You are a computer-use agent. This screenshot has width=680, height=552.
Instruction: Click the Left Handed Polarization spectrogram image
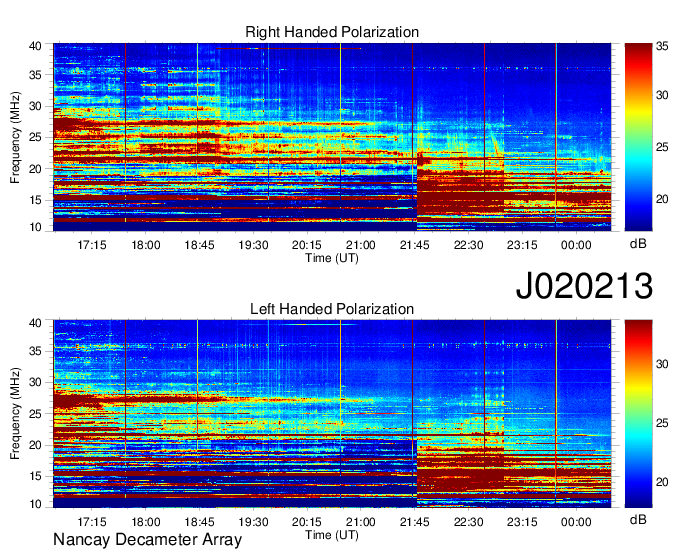click(332, 414)
